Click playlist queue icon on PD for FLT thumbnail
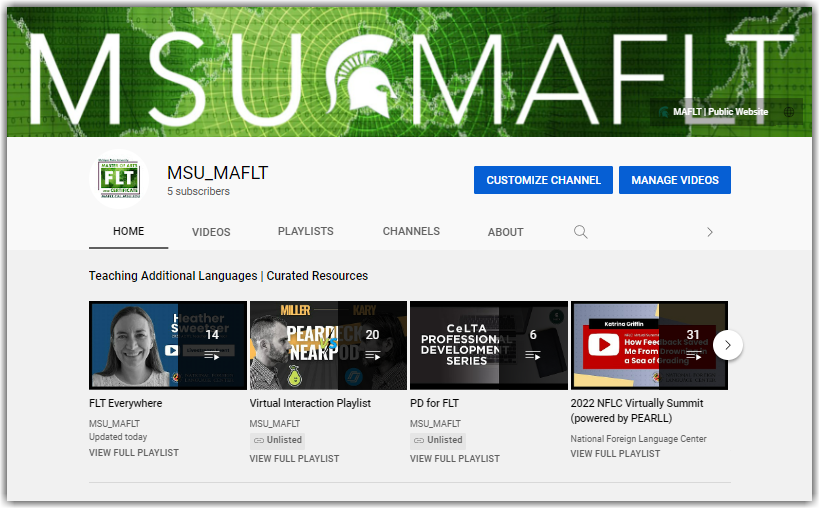This screenshot has height=509, width=820. pos(533,356)
